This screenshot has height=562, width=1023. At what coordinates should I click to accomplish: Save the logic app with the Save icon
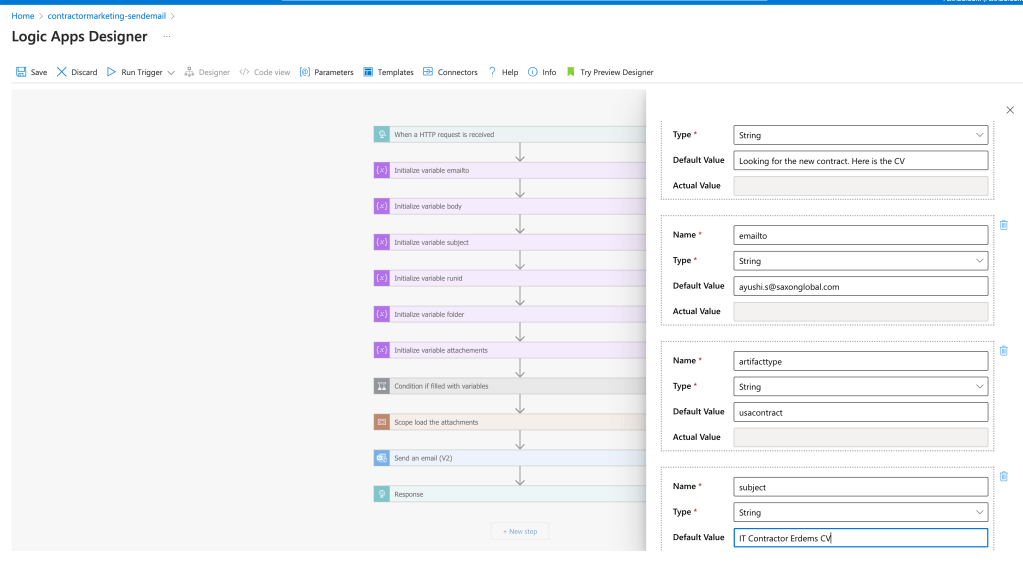tap(21, 72)
